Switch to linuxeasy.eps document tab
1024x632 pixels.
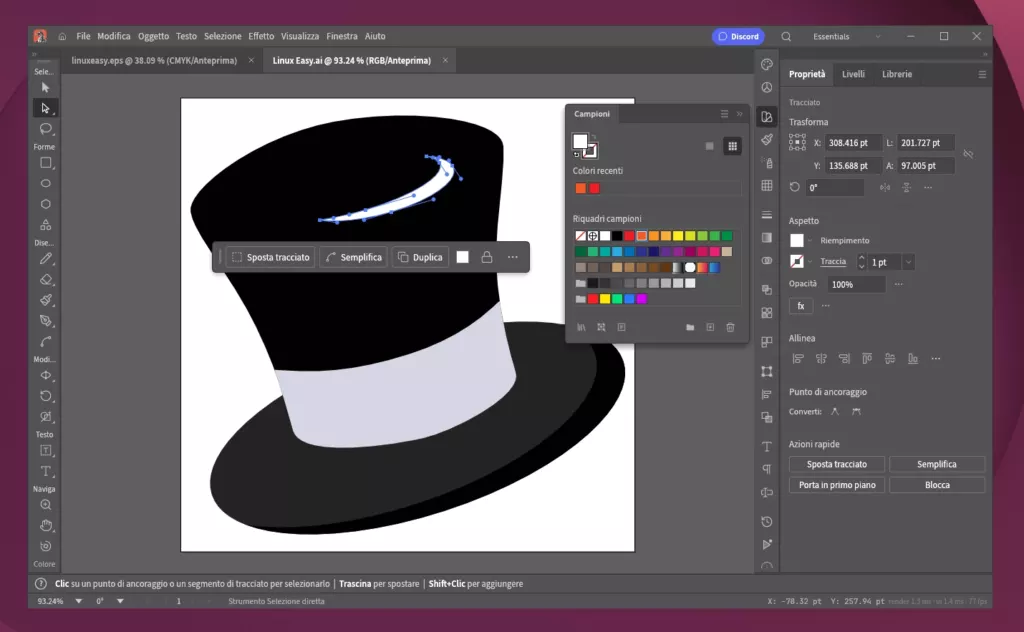coord(154,61)
